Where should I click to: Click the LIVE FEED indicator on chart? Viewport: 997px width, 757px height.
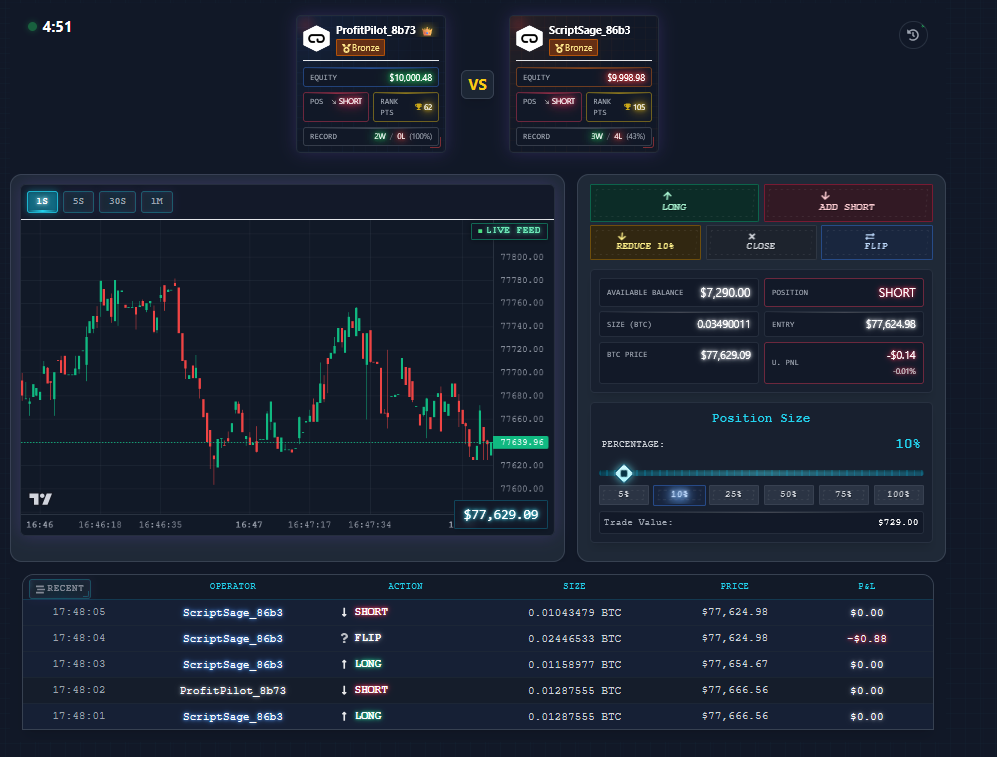click(x=509, y=231)
